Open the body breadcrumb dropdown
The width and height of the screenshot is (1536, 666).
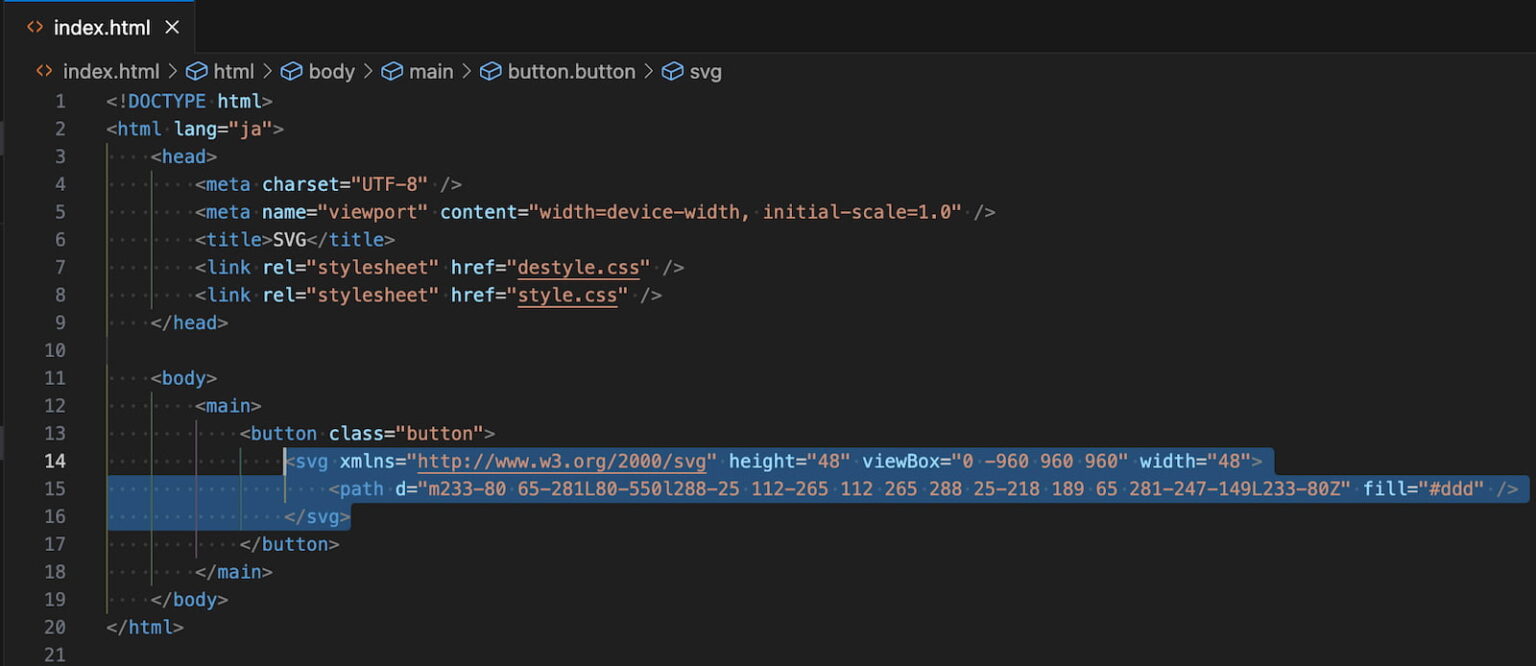click(331, 71)
